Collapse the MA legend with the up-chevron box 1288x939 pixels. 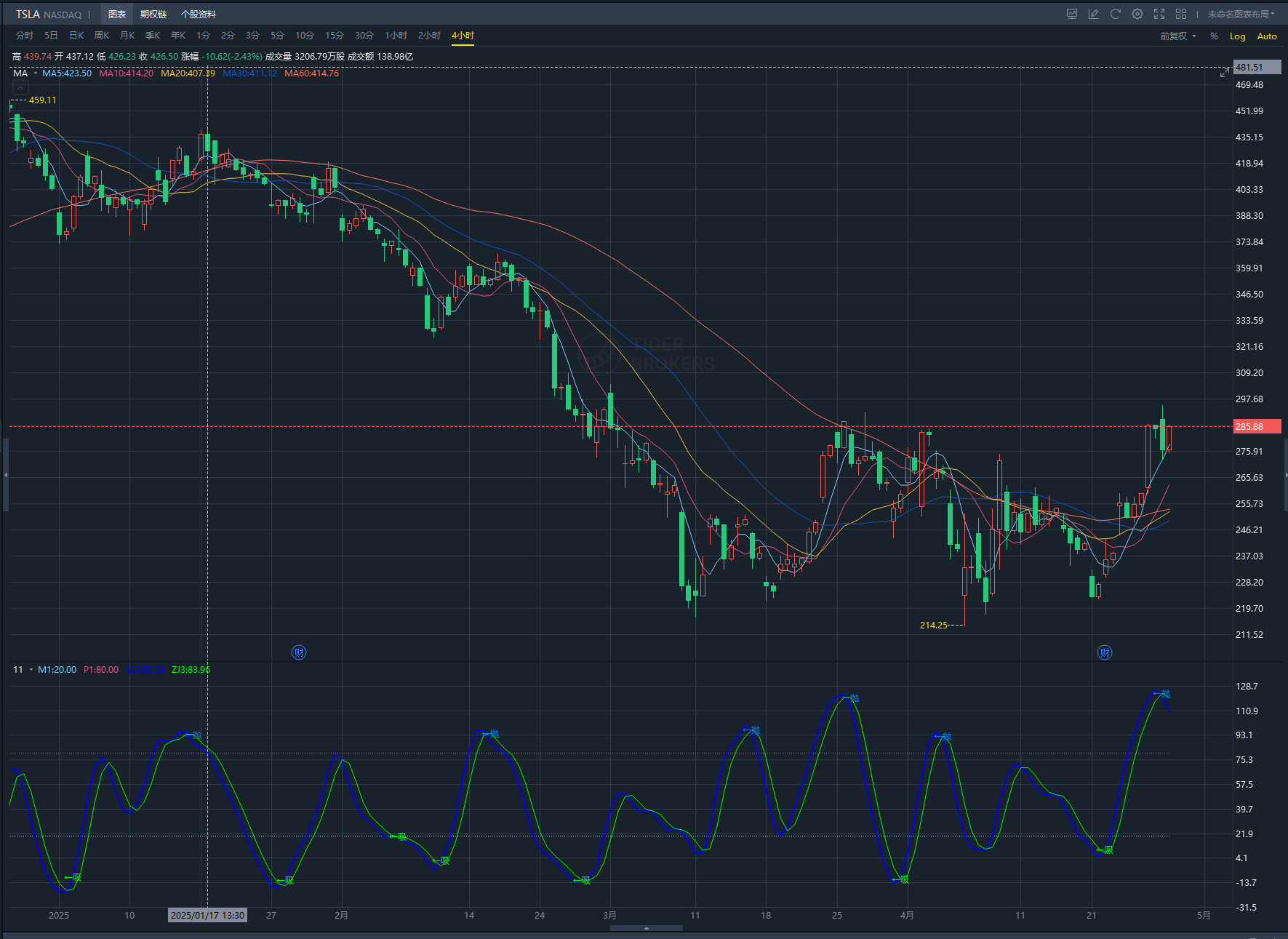tap(20, 87)
